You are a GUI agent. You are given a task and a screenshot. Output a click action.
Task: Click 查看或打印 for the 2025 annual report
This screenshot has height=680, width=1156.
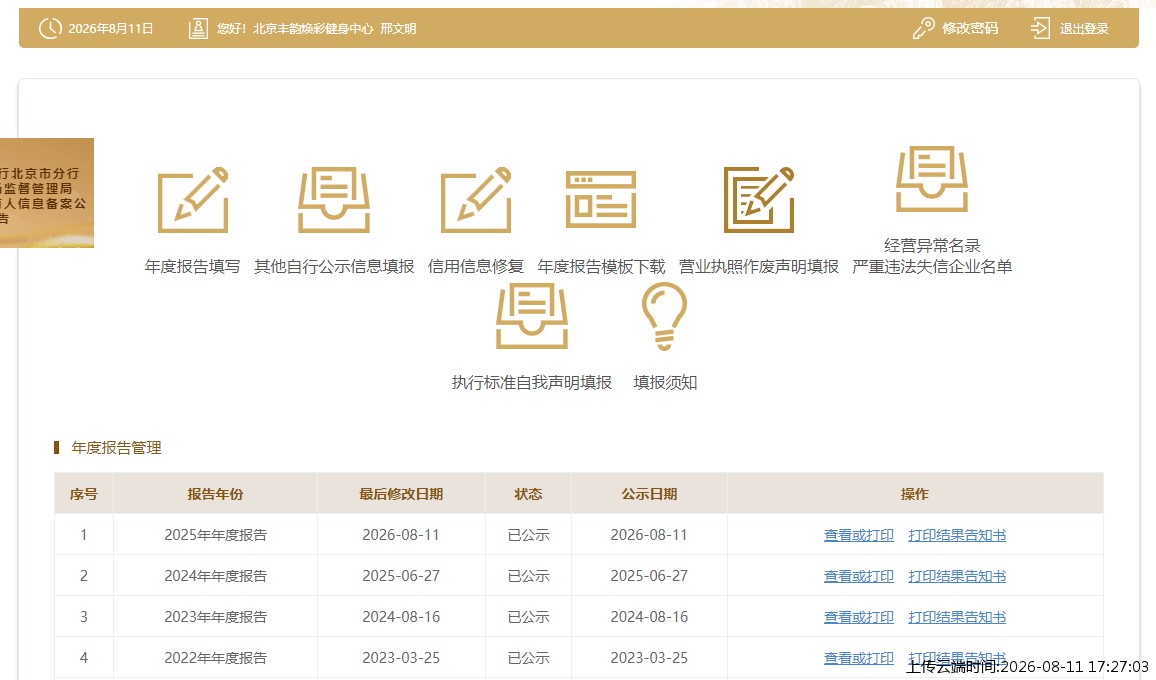click(858, 535)
